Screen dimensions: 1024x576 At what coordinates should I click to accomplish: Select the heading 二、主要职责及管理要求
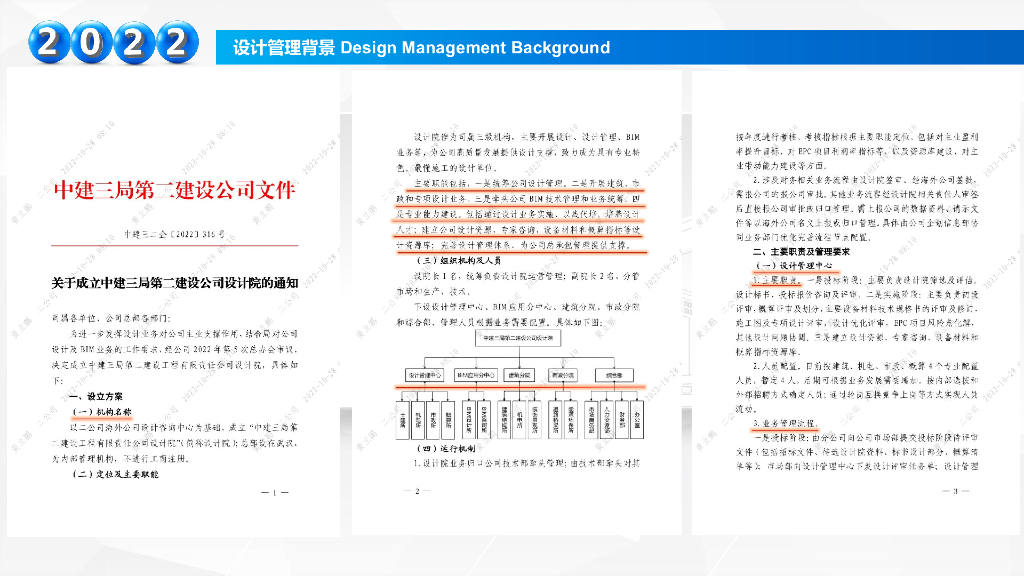click(x=801, y=251)
